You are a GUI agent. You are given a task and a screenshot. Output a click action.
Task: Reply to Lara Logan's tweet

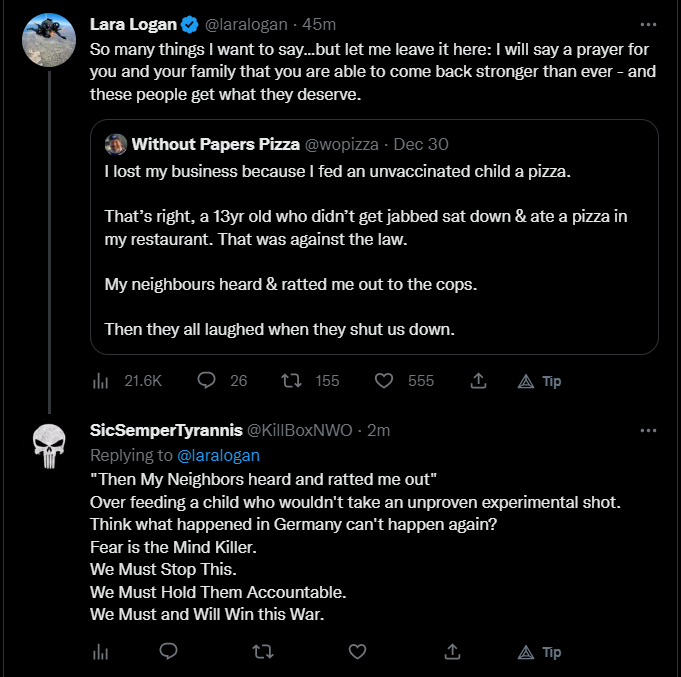(208, 381)
